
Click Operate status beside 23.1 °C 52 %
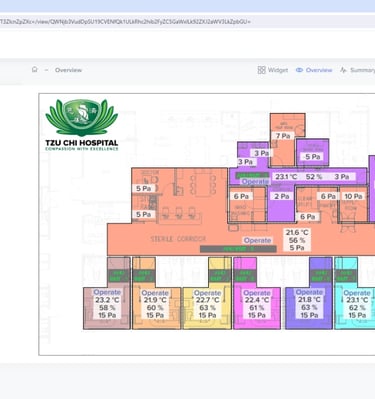coord(255,182)
